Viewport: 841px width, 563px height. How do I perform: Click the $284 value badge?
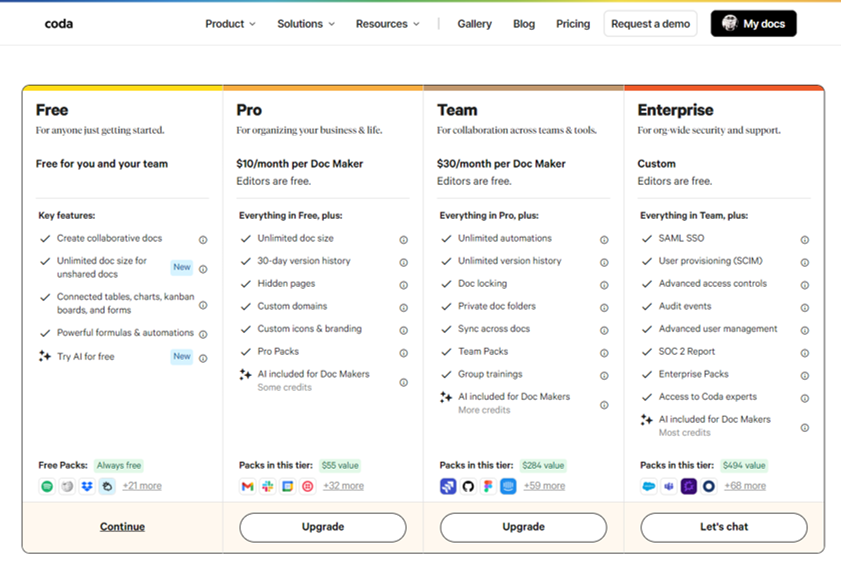(x=543, y=465)
